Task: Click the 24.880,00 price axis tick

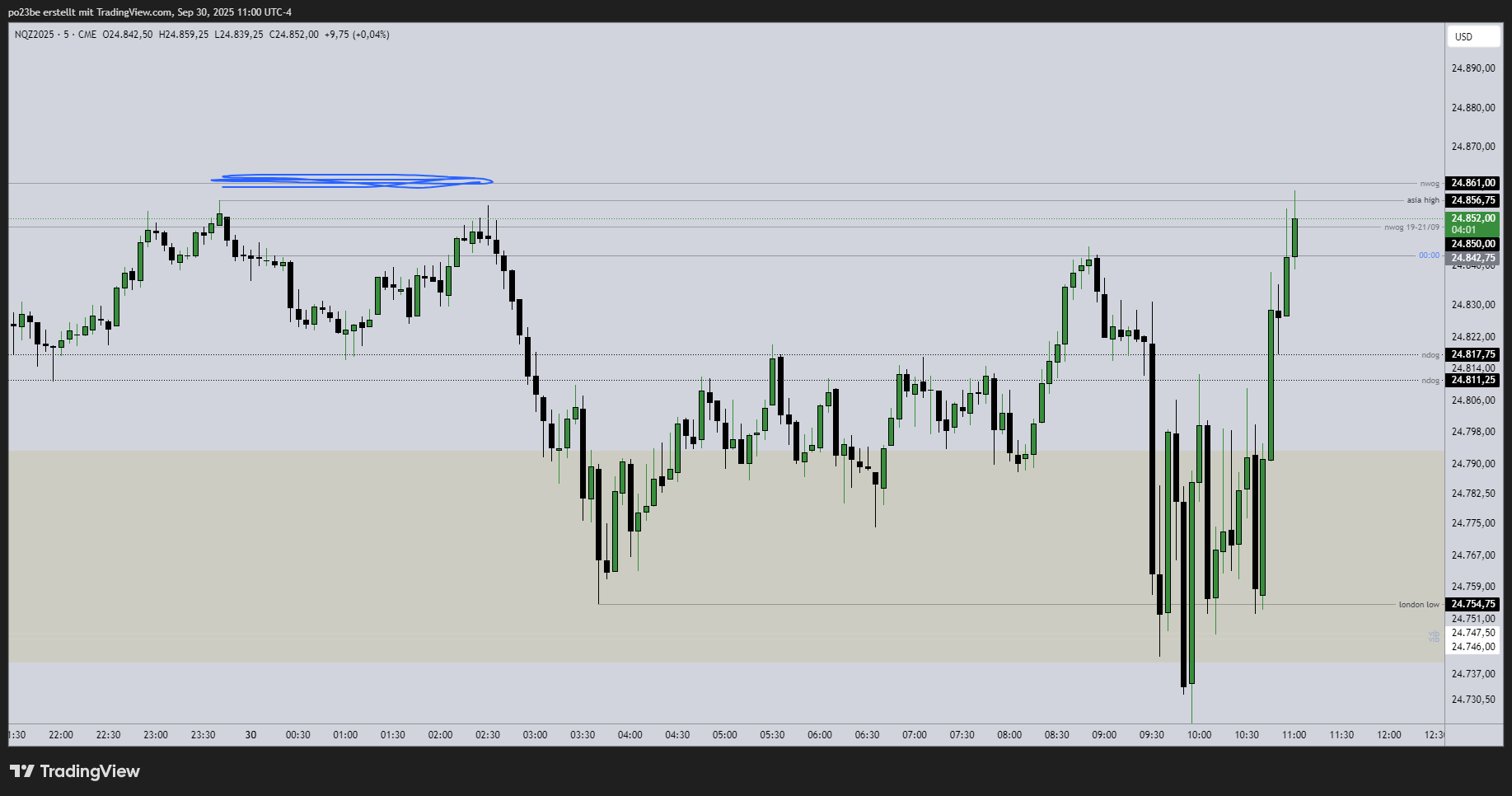Action: pos(1472,108)
